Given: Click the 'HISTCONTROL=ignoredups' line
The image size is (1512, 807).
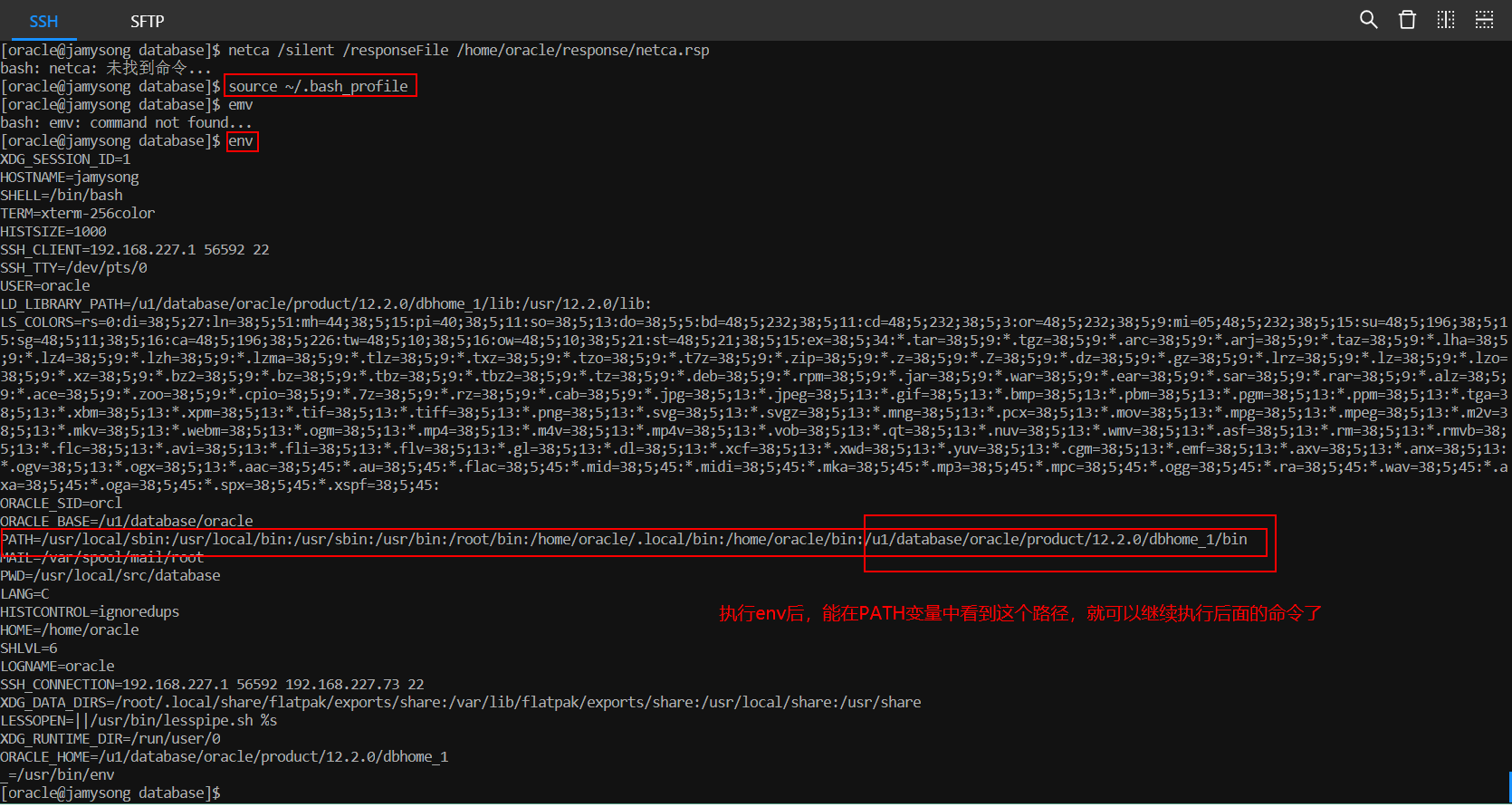Looking at the screenshot, I should coord(90,612).
